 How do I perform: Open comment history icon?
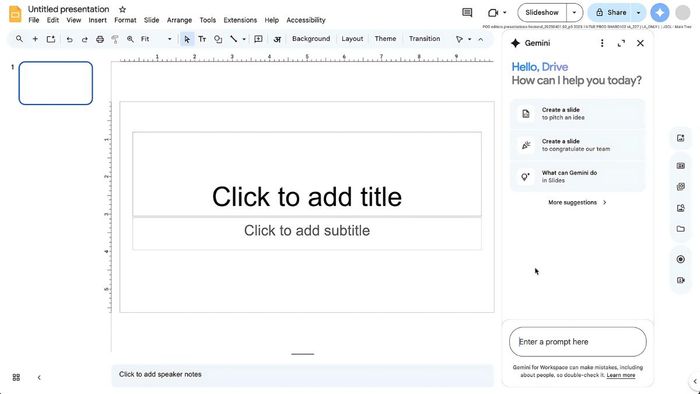(x=467, y=12)
